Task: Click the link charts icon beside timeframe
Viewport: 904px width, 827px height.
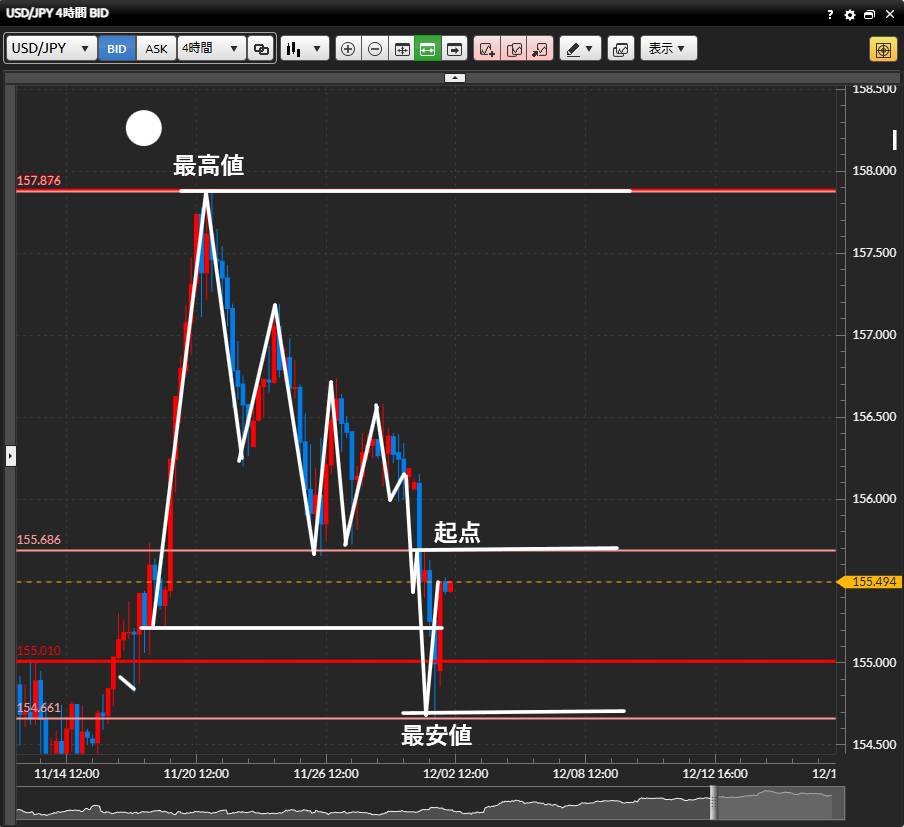Action: [x=261, y=48]
